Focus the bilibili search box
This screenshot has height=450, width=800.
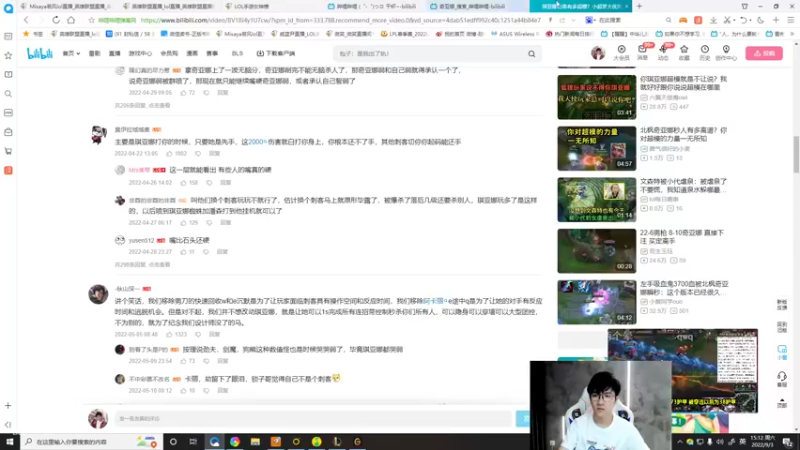[x=431, y=54]
